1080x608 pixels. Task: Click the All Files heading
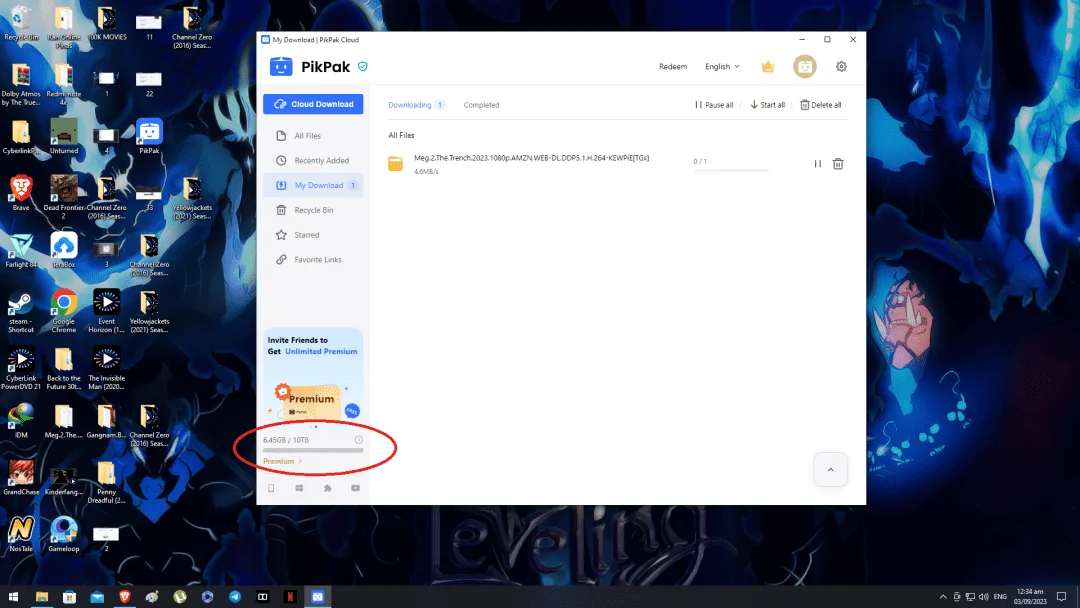(x=401, y=136)
